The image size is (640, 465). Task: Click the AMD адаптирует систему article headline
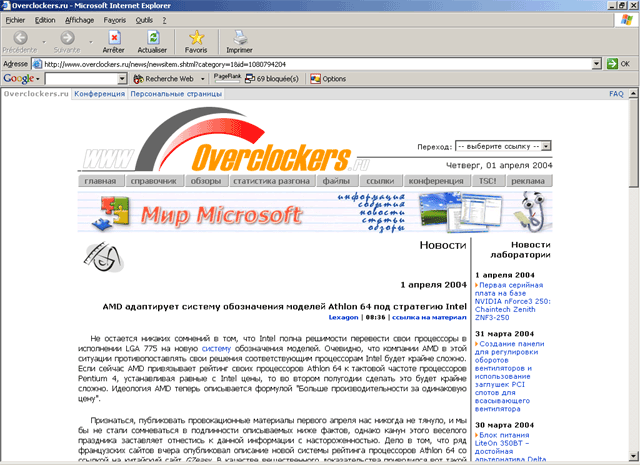point(284,307)
